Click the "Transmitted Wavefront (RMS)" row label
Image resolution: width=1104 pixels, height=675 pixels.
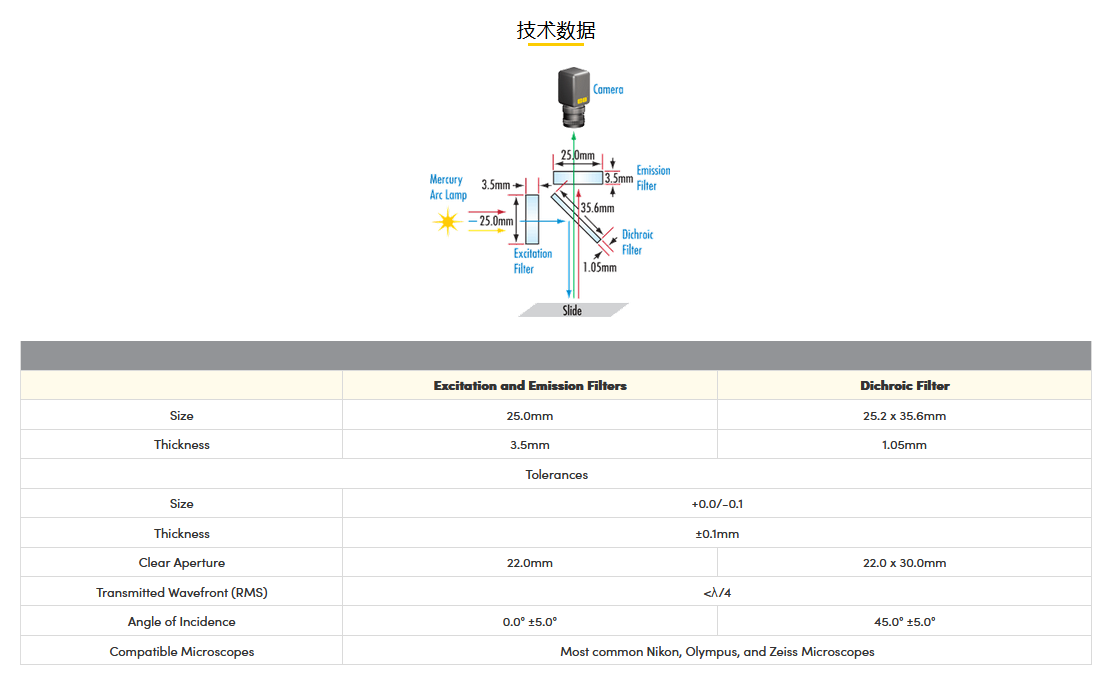pyautogui.click(x=182, y=592)
